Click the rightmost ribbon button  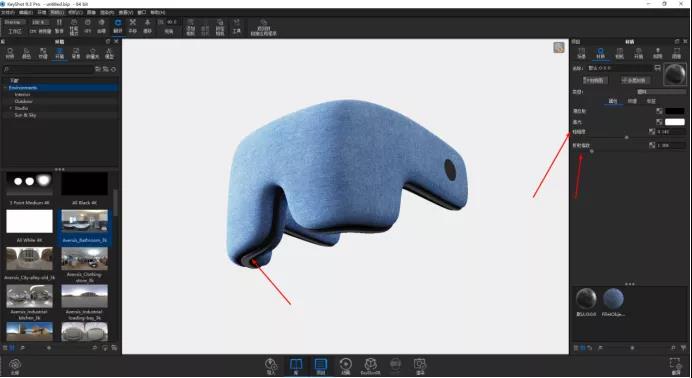[x=263, y=27]
